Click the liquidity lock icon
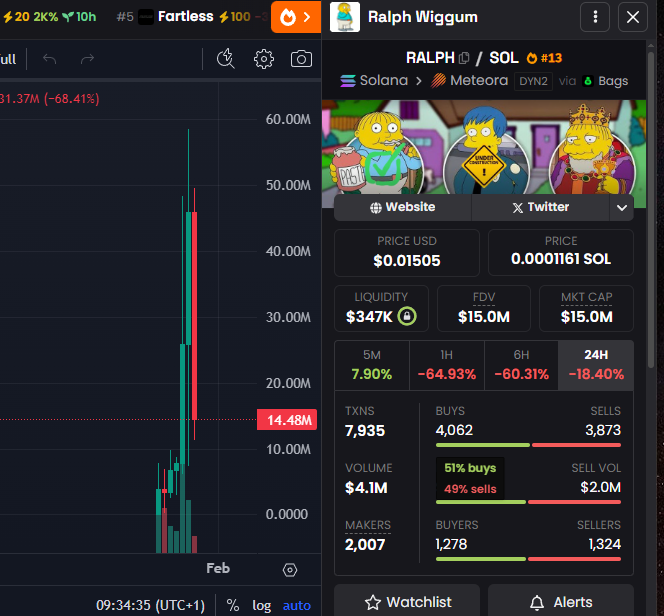Viewport: 664px width, 616px height. pos(407,316)
